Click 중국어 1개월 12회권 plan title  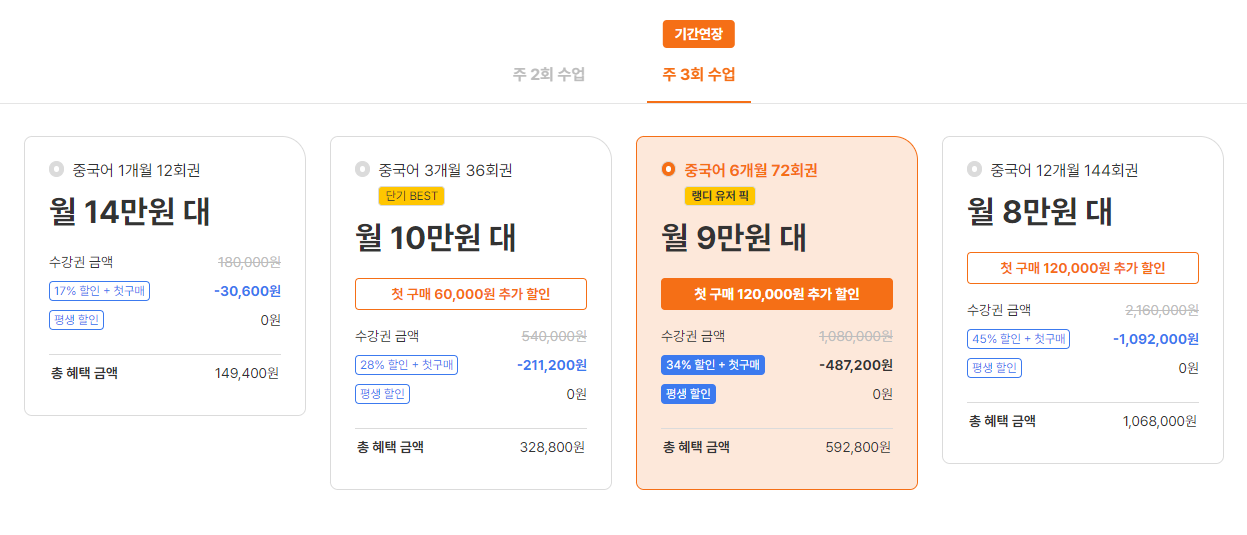pos(136,170)
